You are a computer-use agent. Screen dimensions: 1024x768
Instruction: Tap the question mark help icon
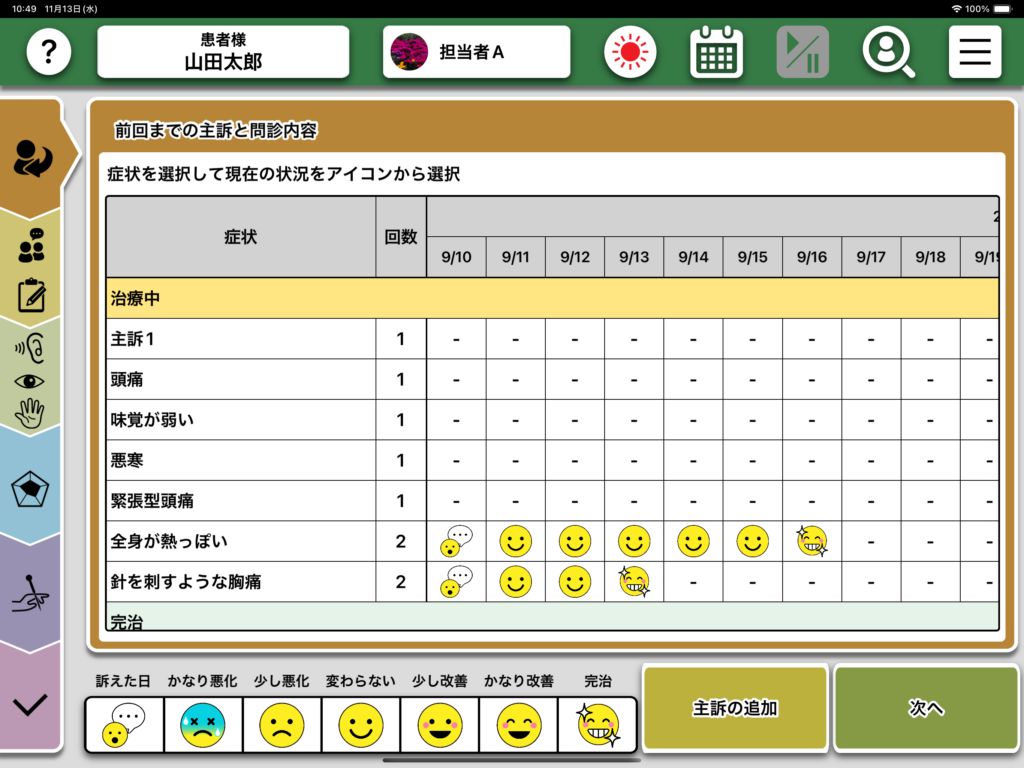pyautogui.click(x=48, y=52)
